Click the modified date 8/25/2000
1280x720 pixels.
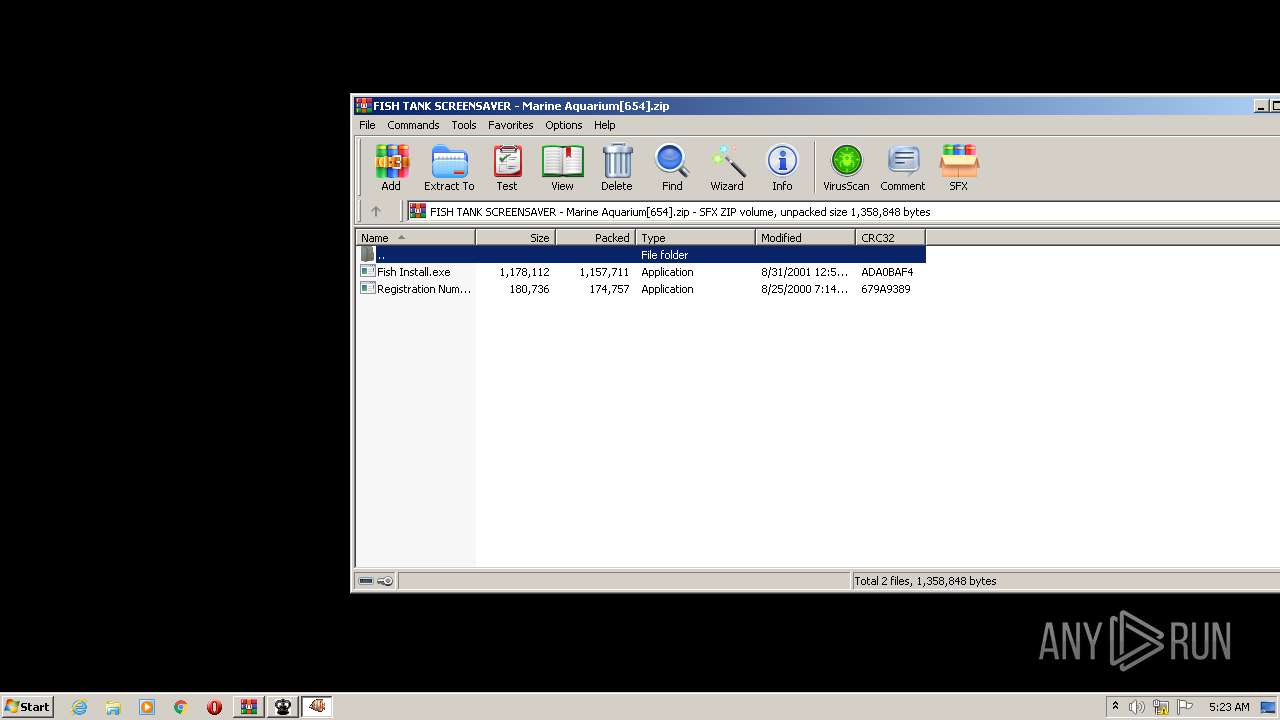click(804, 289)
